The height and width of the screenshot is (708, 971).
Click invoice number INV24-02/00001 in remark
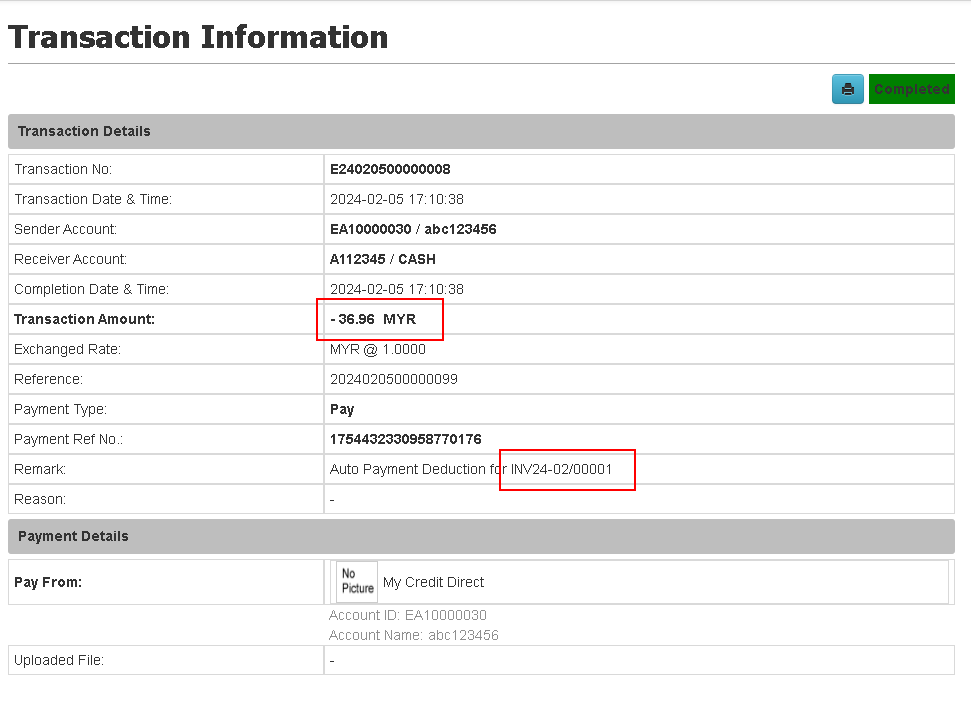(561, 469)
